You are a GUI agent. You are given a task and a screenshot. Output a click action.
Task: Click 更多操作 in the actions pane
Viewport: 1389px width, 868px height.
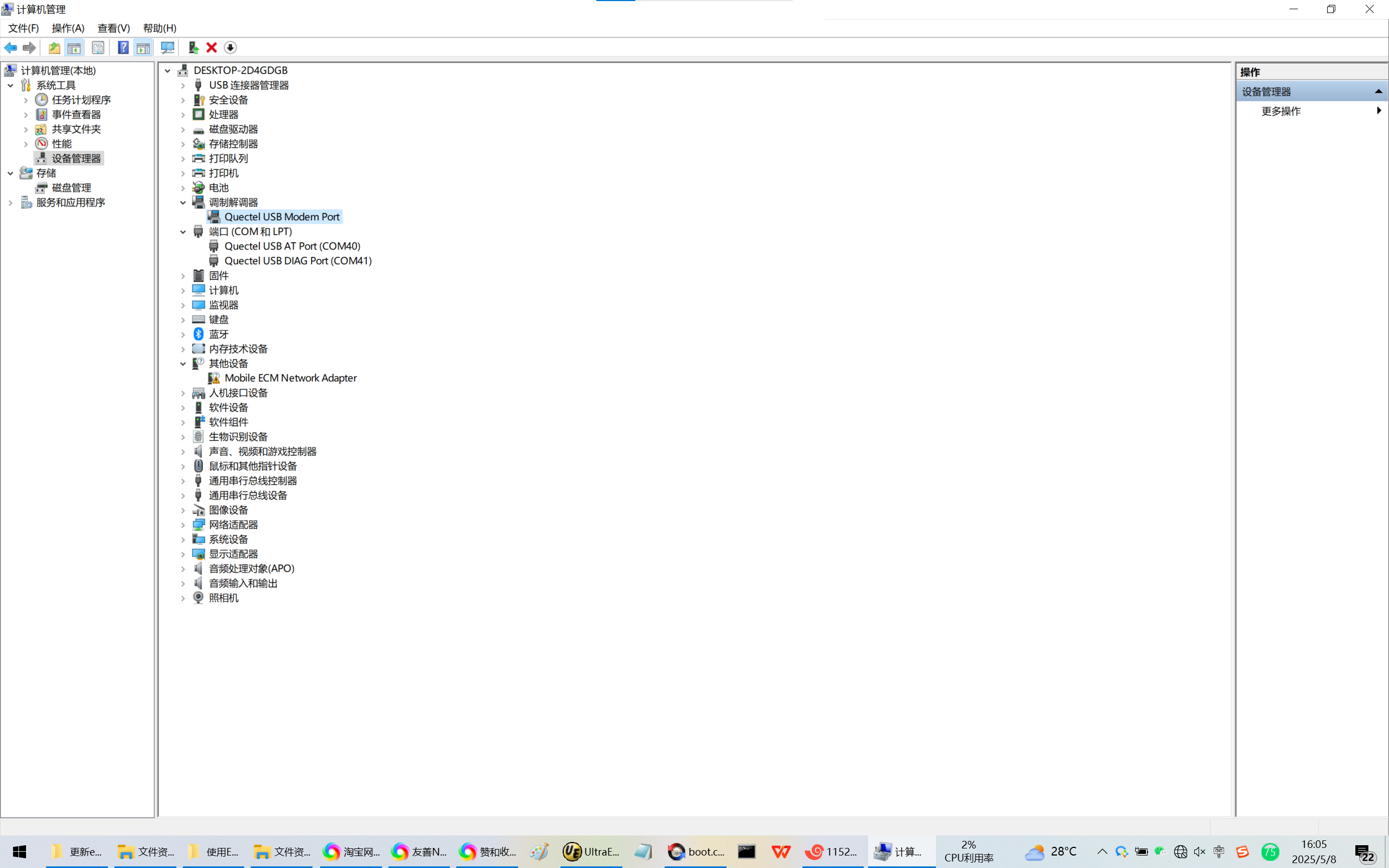pyautogui.click(x=1280, y=111)
